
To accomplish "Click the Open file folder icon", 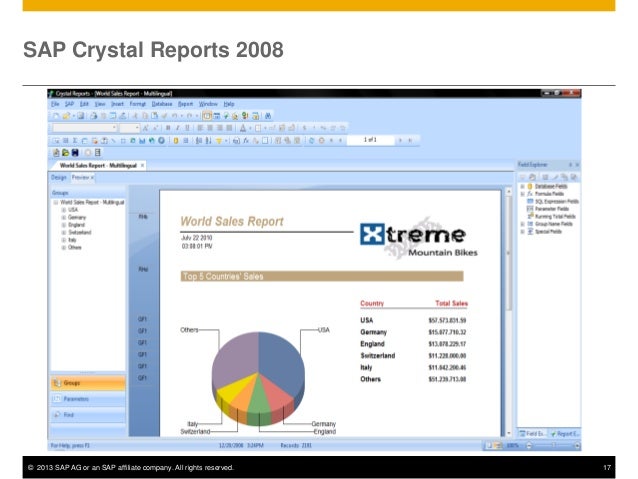I will click(66, 116).
